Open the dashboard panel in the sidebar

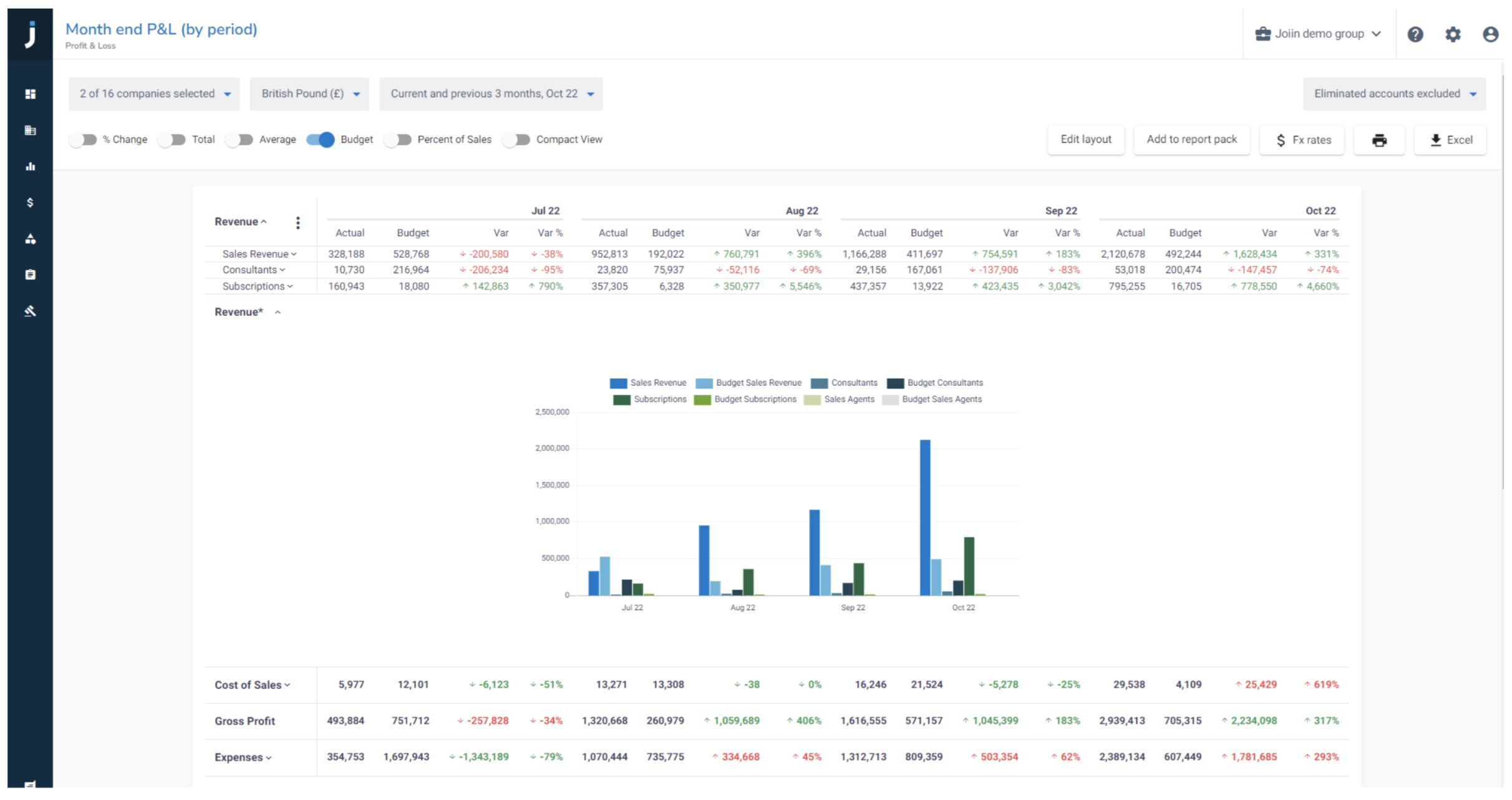29,94
